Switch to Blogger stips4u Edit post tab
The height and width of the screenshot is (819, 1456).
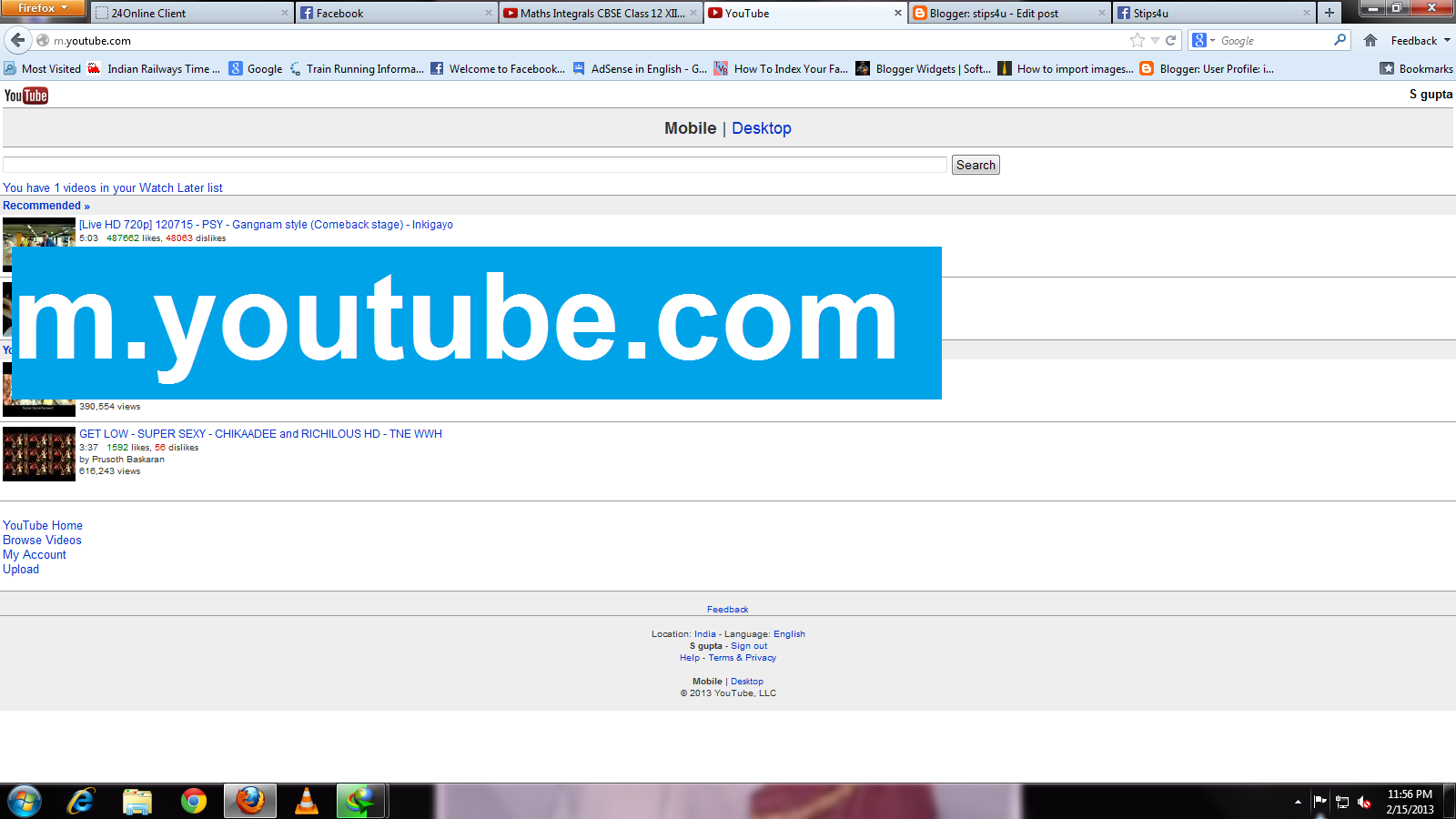pyautogui.click(x=1009, y=13)
